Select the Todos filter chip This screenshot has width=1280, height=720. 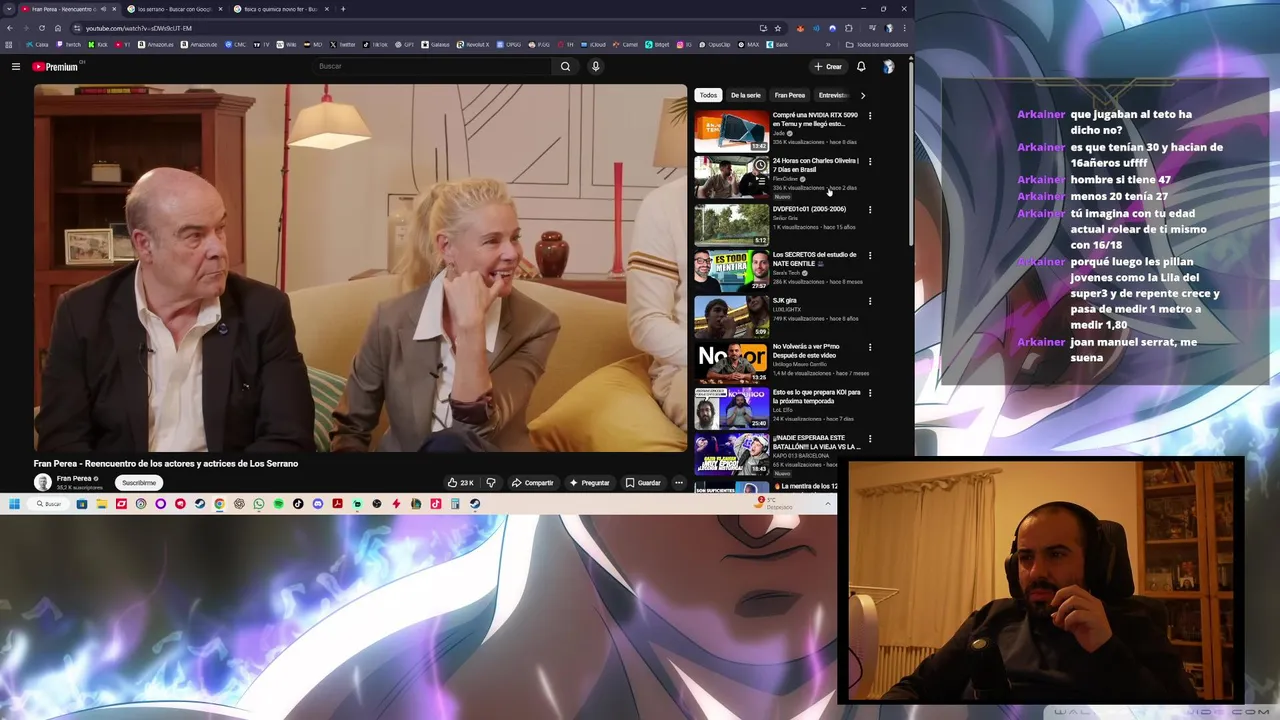708,95
